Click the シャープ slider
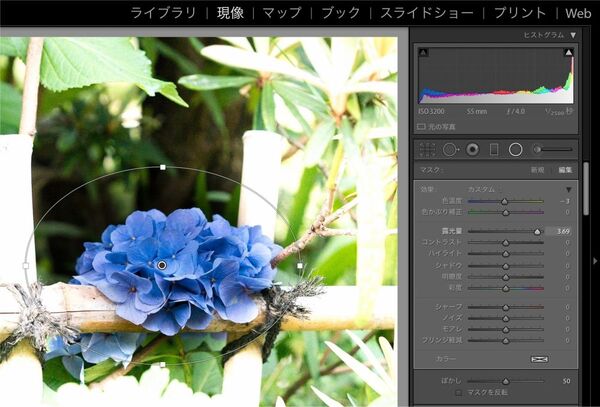The height and width of the screenshot is (407, 600). (x=505, y=307)
